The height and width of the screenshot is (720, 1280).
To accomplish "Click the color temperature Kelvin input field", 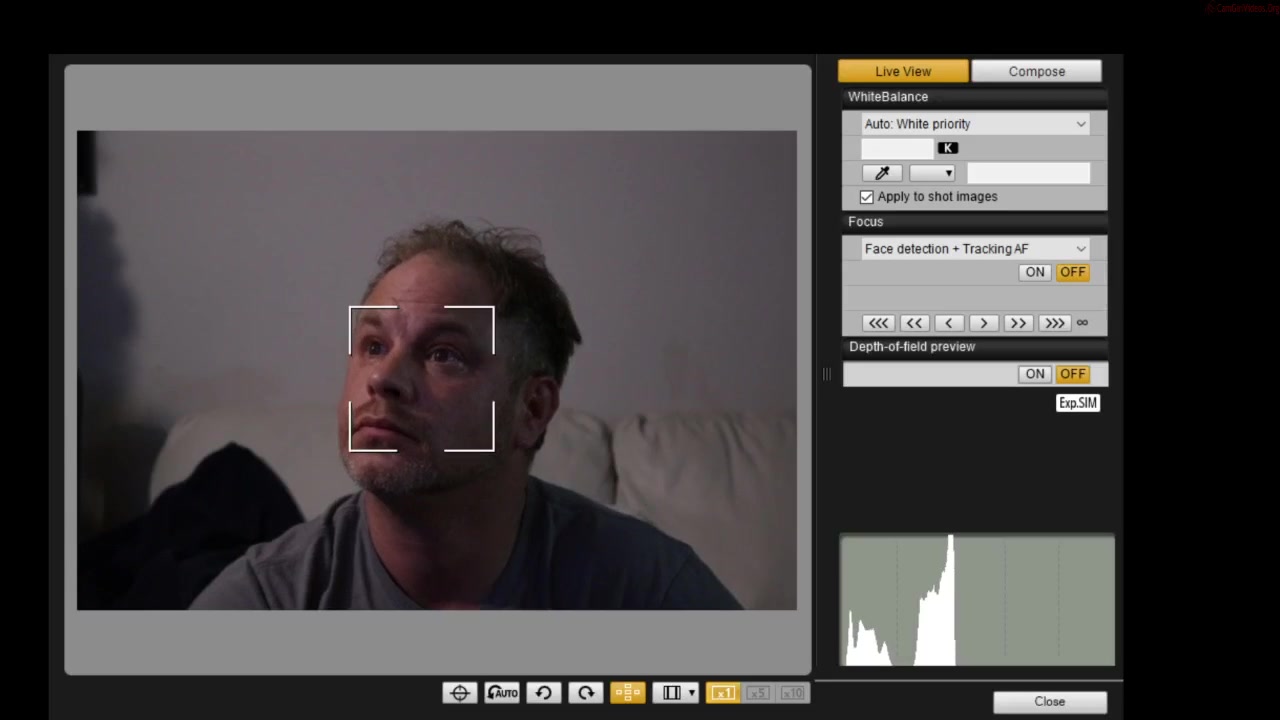I will click(897, 148).
